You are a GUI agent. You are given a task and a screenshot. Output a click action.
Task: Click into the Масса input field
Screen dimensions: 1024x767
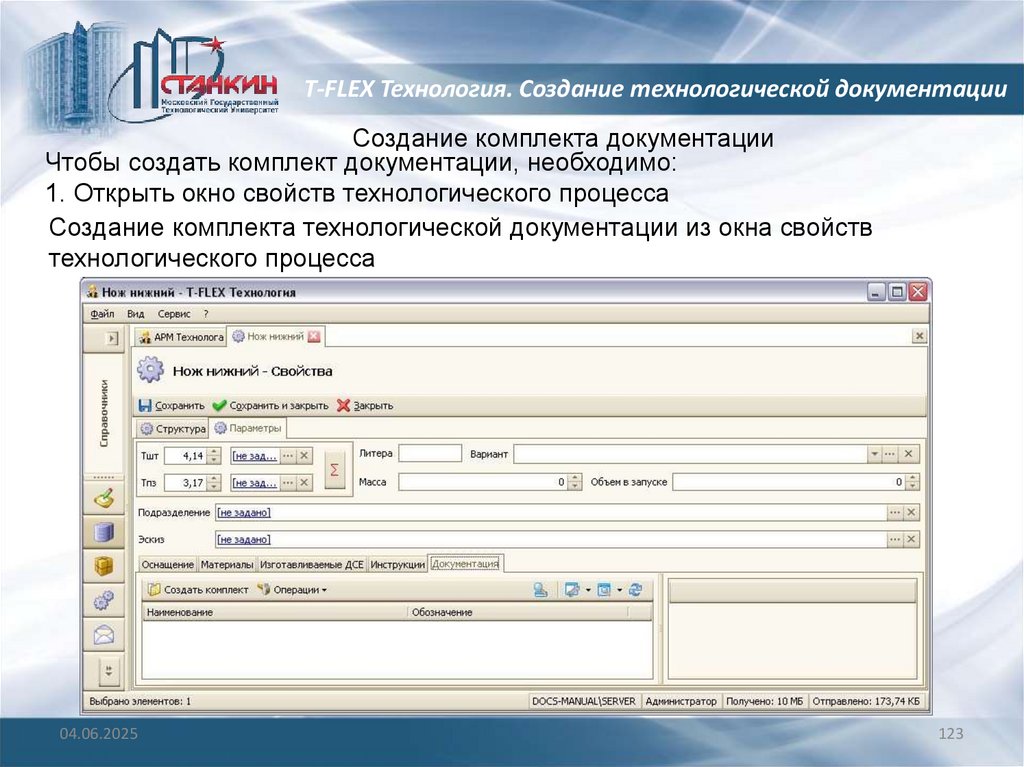[483, 482]
